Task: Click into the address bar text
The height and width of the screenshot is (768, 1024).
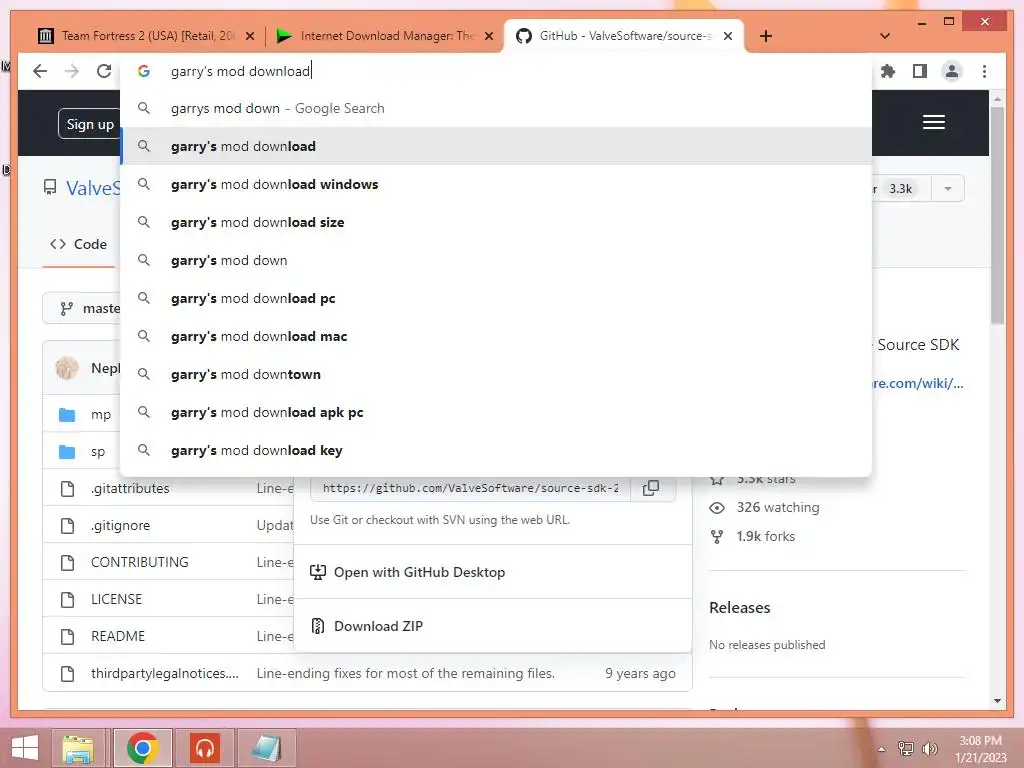Action: tap(240, 71)
